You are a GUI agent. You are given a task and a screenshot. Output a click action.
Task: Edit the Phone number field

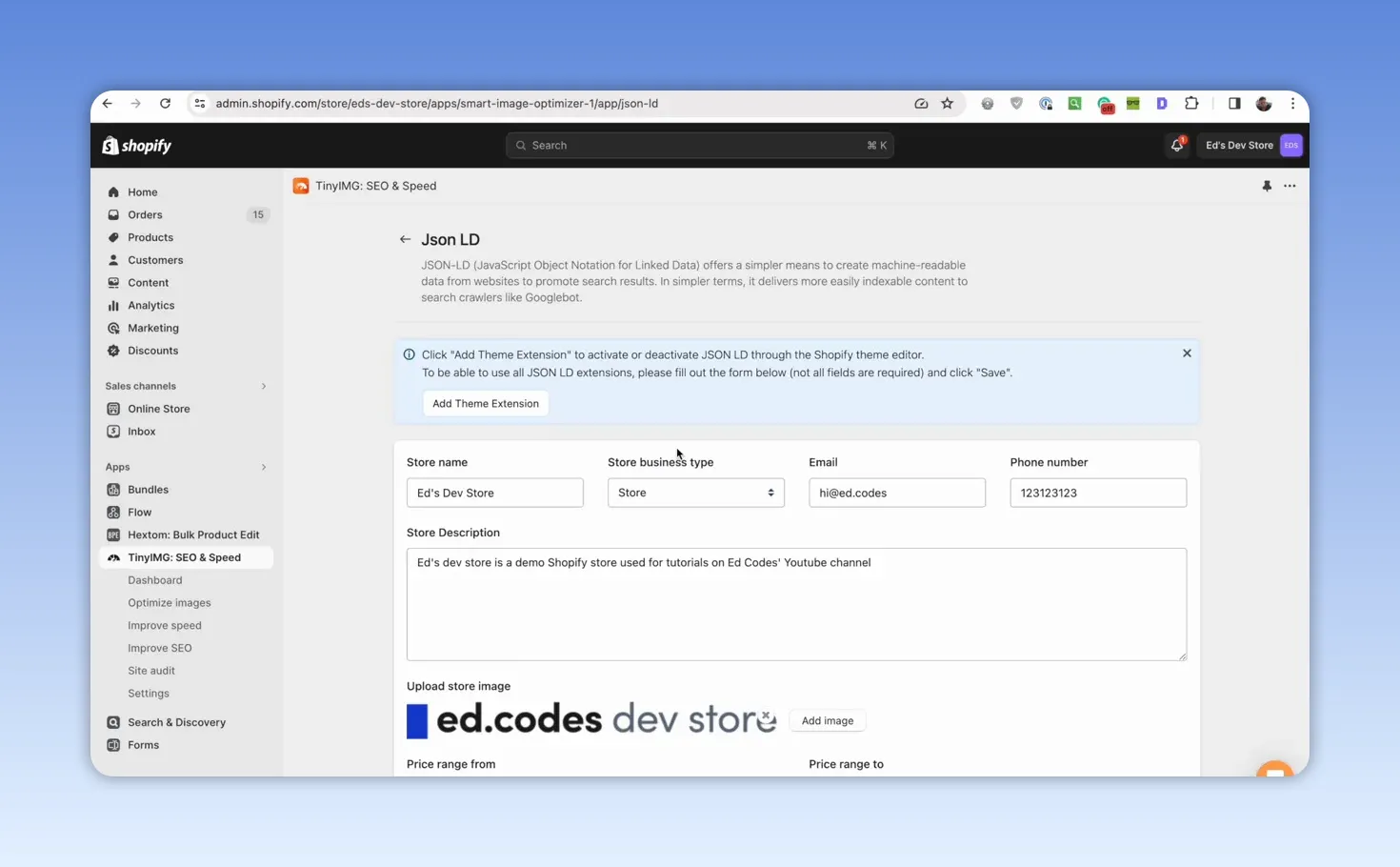click(1098, 493)
